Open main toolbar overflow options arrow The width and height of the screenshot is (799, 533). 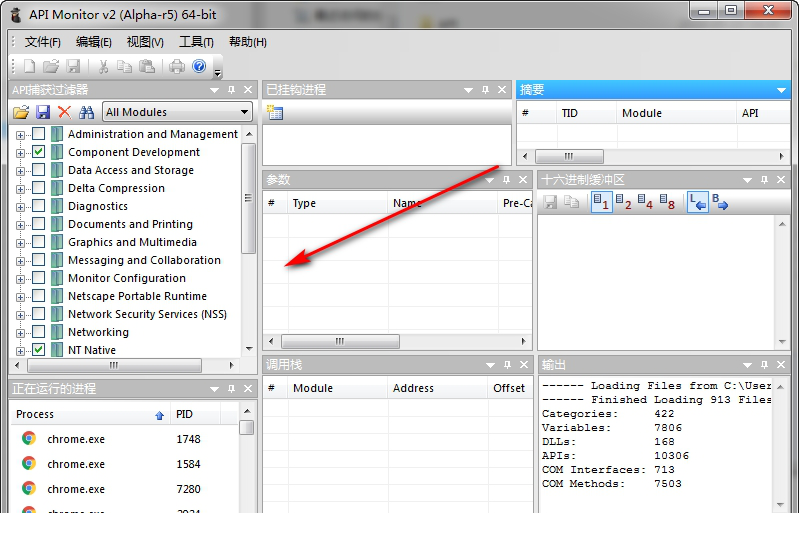tap(218, 73)
